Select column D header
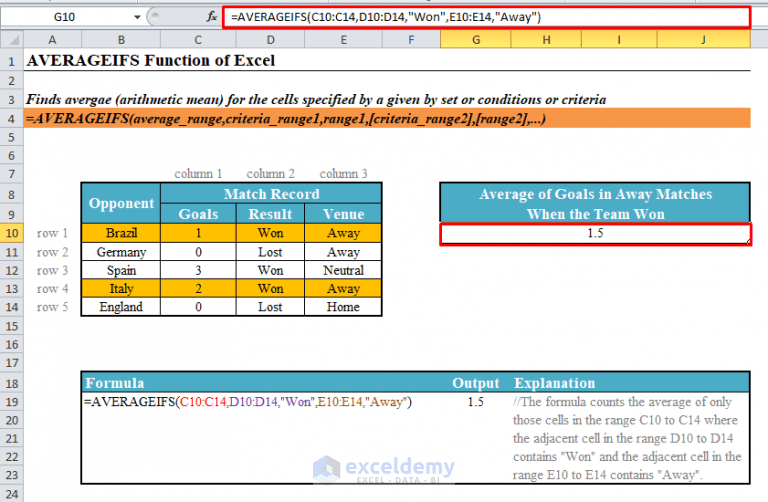Screen dimensions: 768x502 click(x=270, y=40)
